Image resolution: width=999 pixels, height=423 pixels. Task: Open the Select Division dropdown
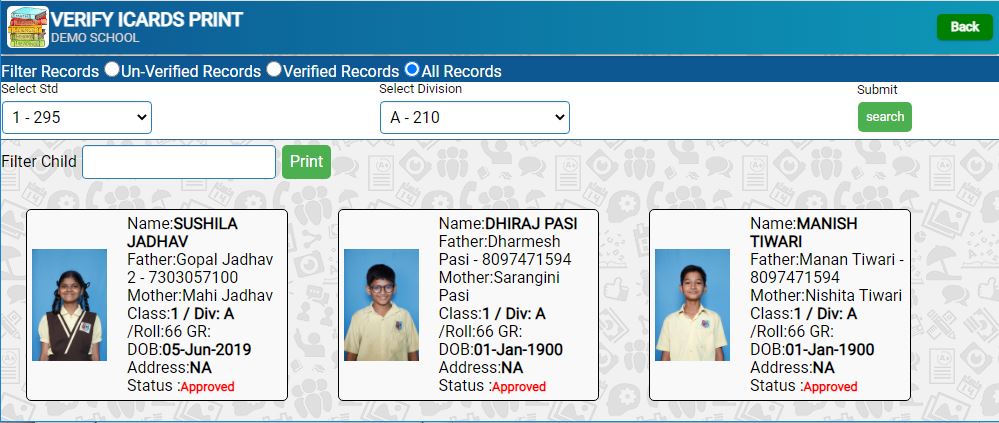click(475, 118)
